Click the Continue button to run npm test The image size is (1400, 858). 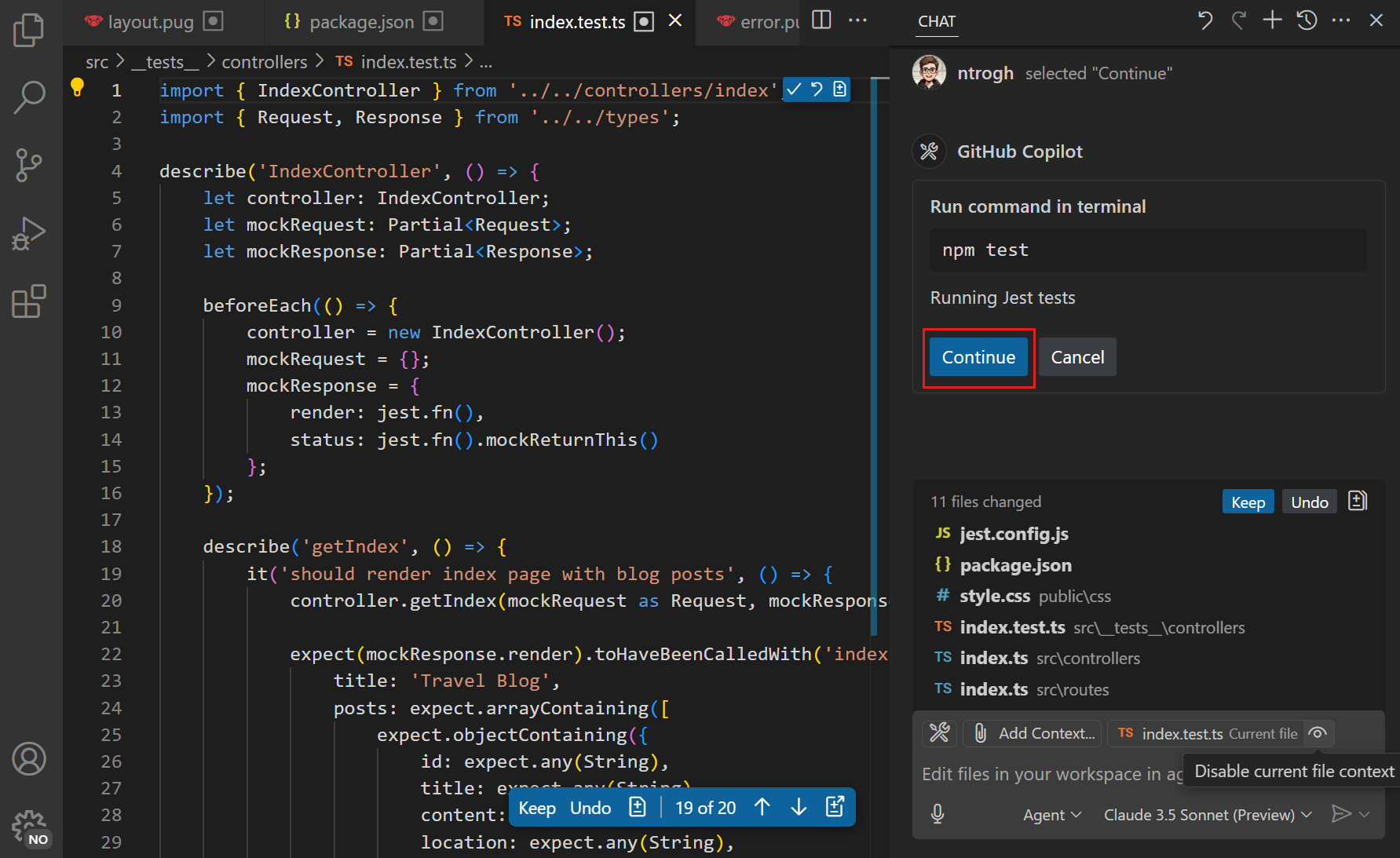tap(978, 356)
